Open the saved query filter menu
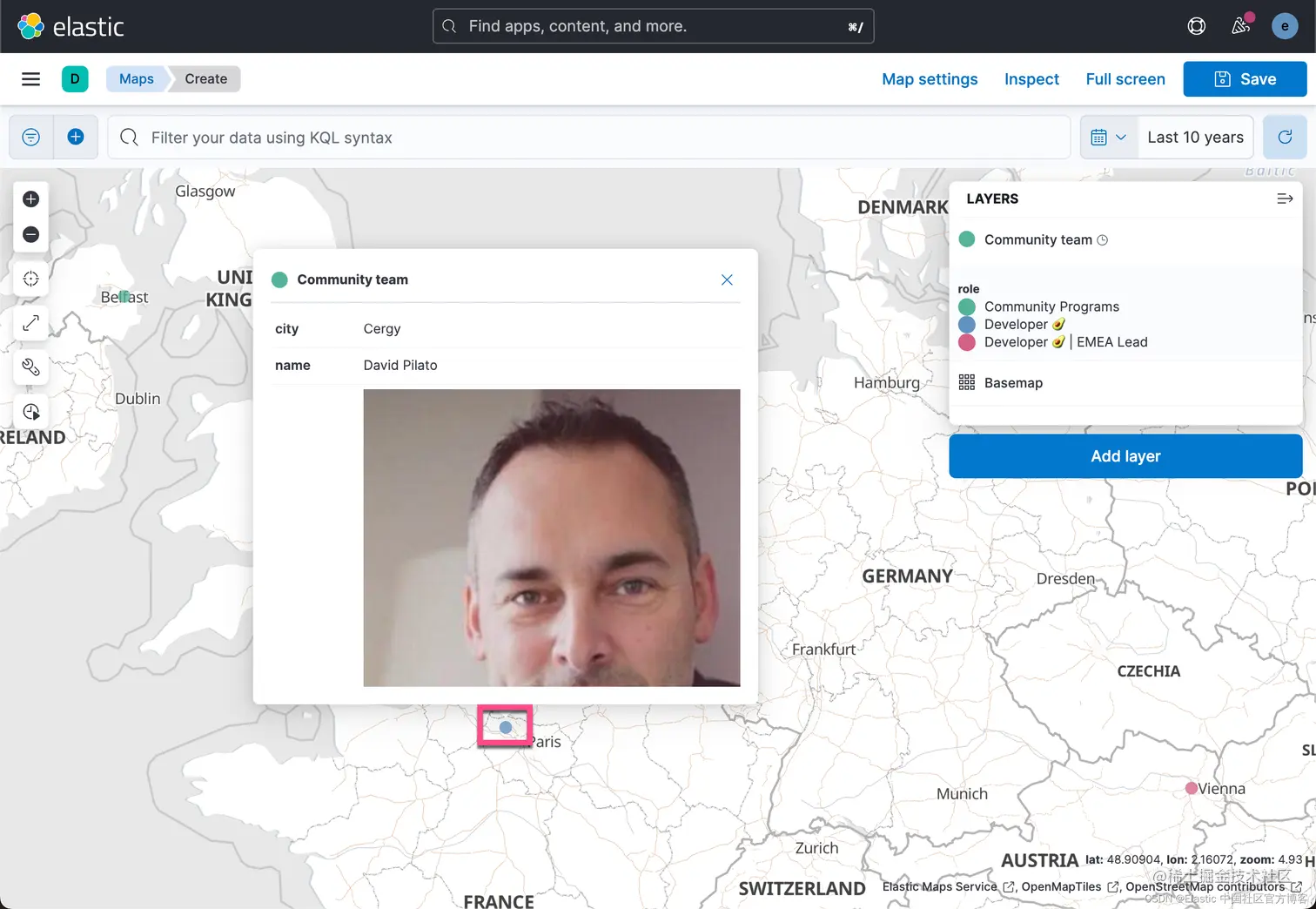 tap(31, 138)
